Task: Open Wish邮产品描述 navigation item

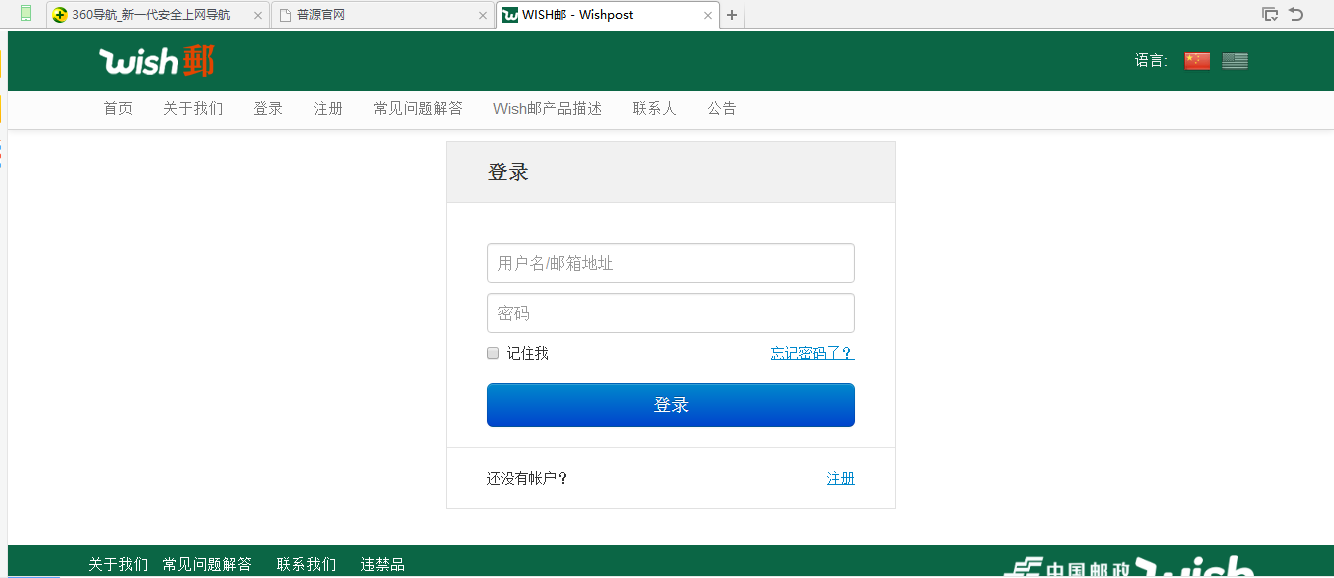Action: pos(547,109)
